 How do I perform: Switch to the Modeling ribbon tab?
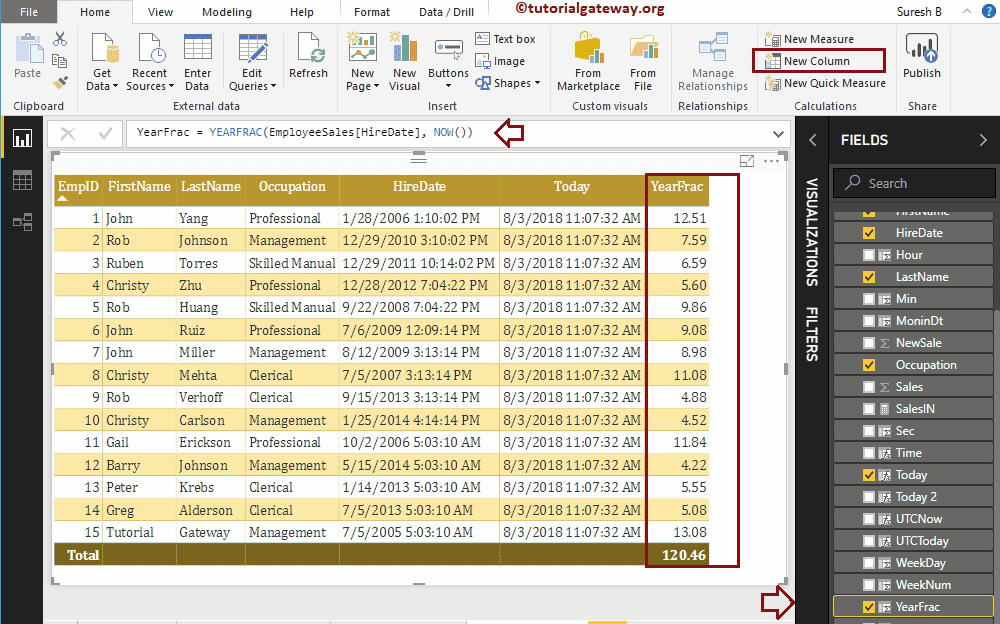[227, 12]
